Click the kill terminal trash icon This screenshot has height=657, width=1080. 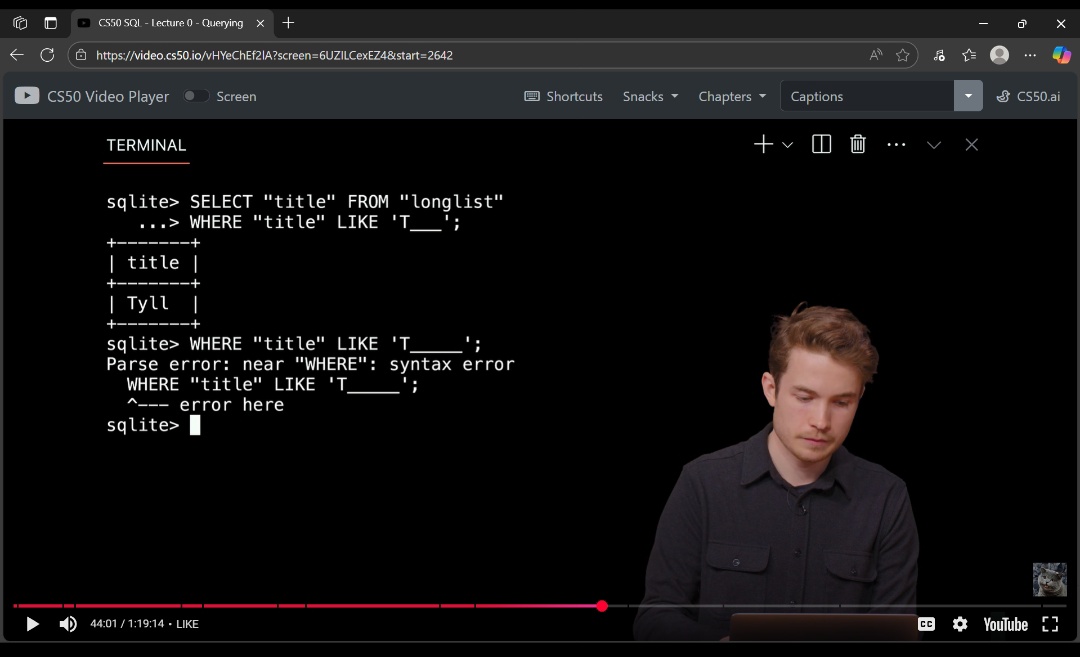[x=858, y=144]
